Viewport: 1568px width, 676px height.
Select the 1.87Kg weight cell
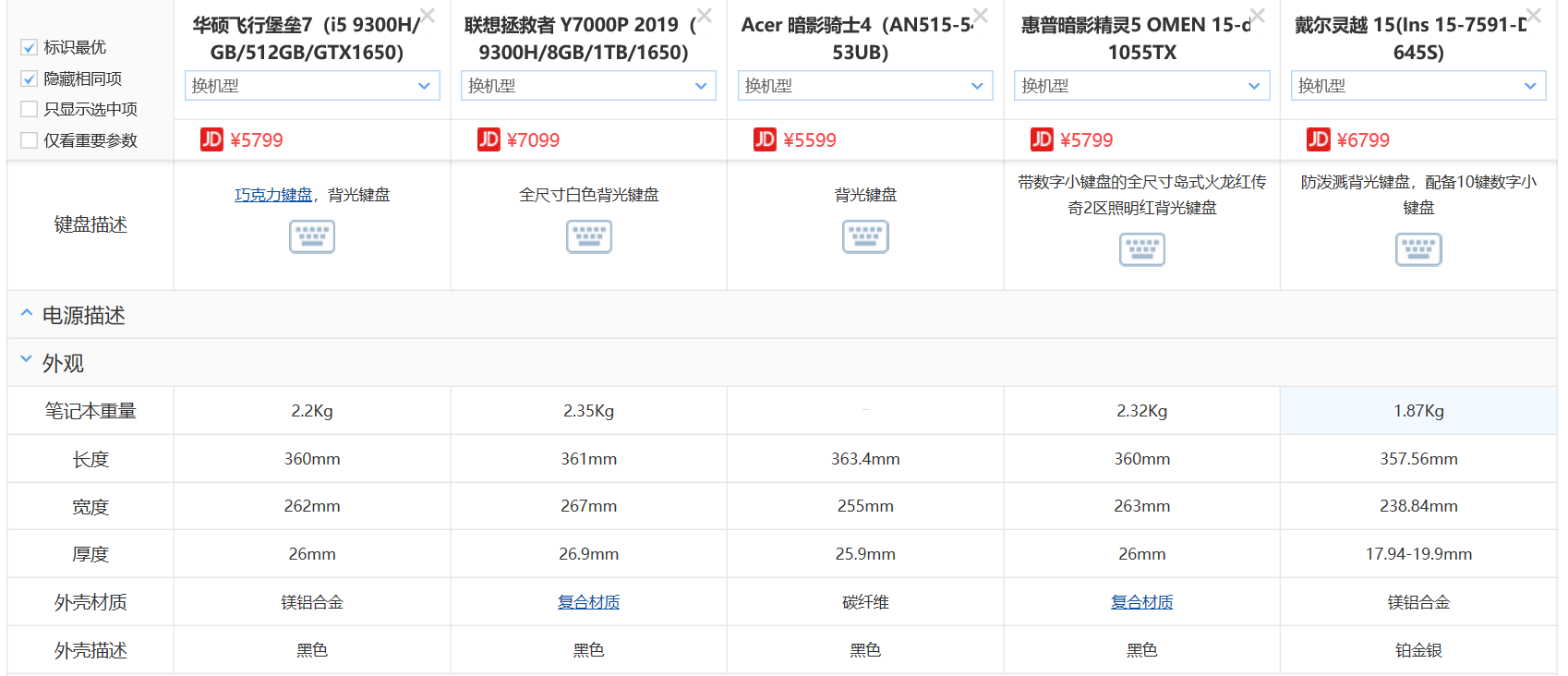click(1418, 411)
